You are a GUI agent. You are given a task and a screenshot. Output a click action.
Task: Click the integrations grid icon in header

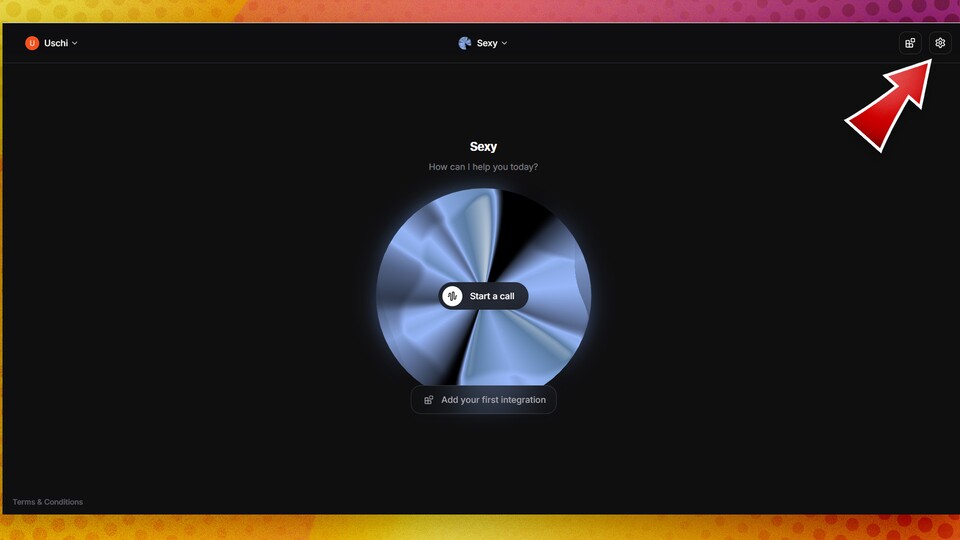tap(909, 43)
